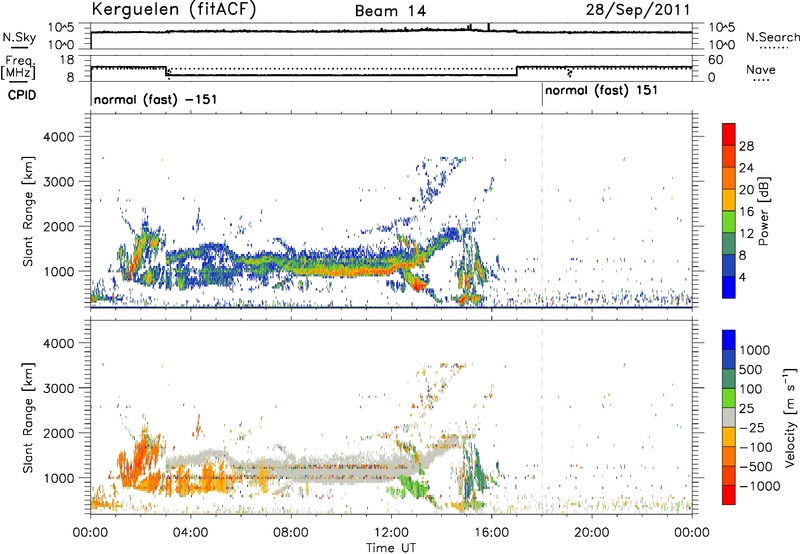Click 'Slant Range [km]' label of velocity panel
Viewport: 800px width, 554px height.
pyautogui.click(x=28, y=418)
